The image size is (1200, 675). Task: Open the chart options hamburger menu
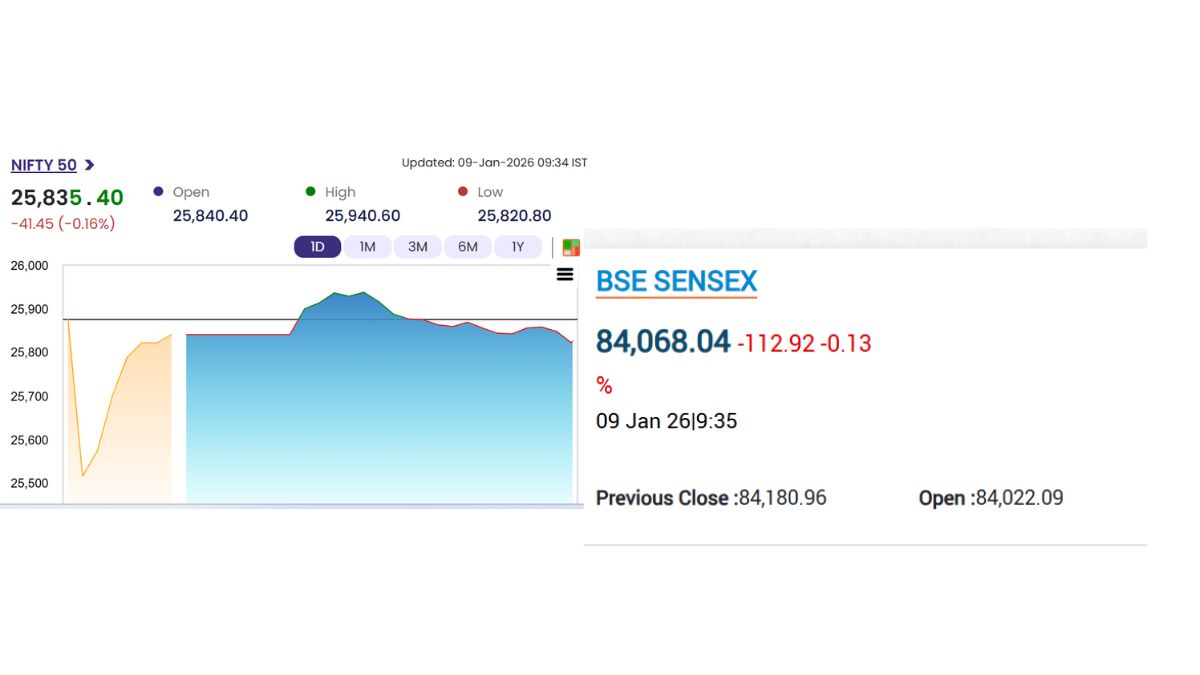click(x=565, y=274)
